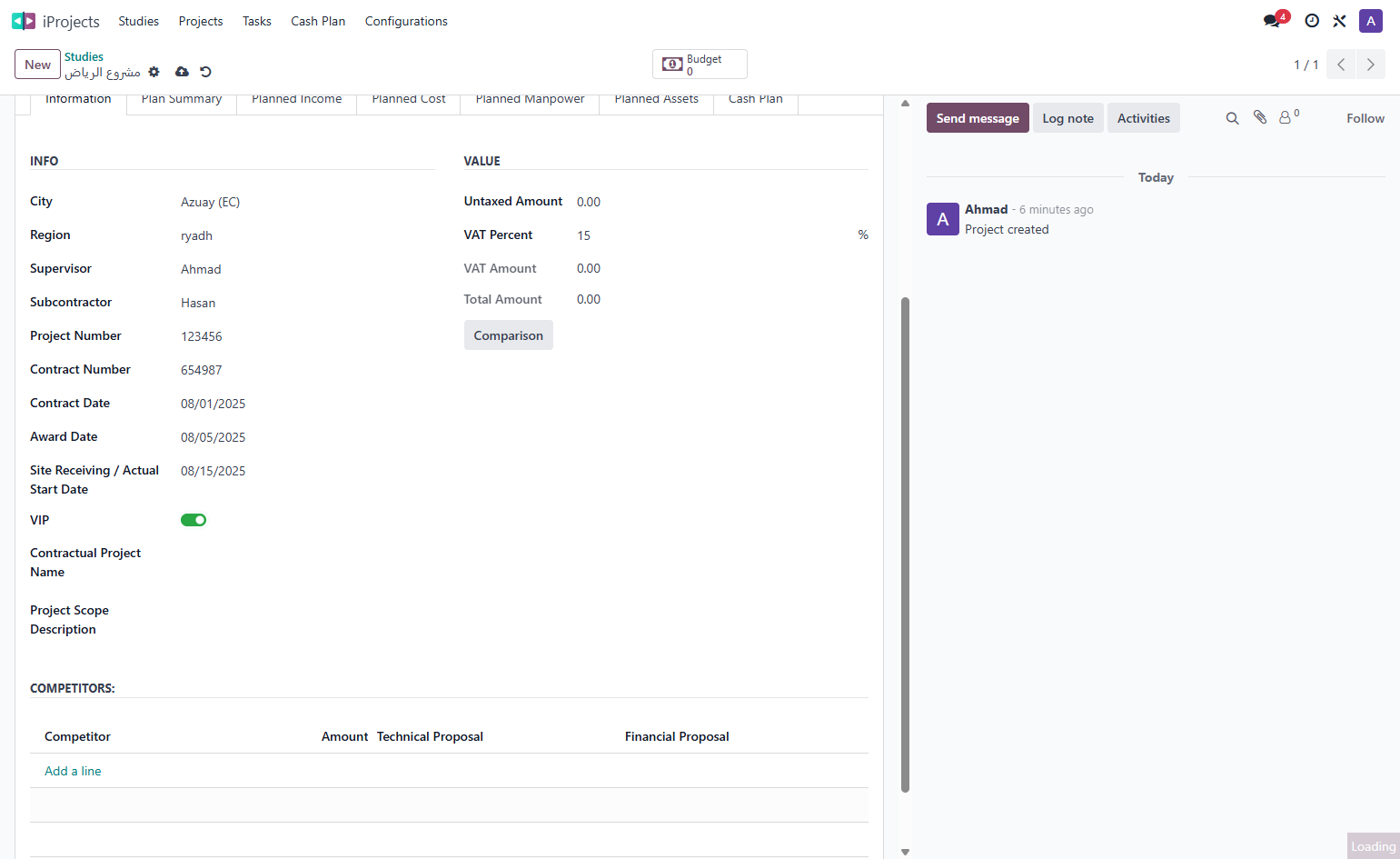Open the activities clock icon
This screenshot has height=859, width=1400.
click(x=1312, y=21)
